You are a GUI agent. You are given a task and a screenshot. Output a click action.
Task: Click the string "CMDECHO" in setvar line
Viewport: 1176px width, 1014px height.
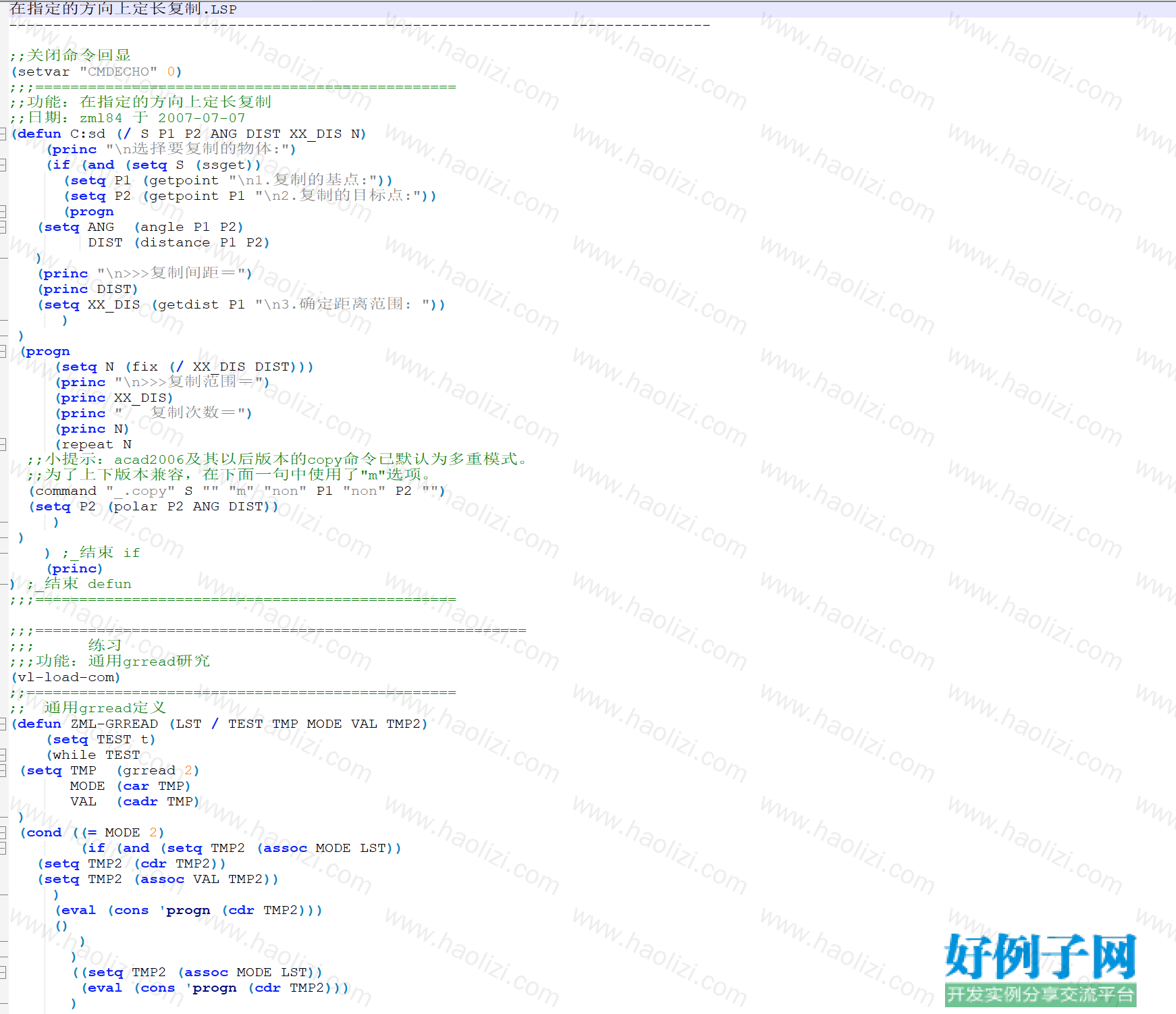coord(118,72)
